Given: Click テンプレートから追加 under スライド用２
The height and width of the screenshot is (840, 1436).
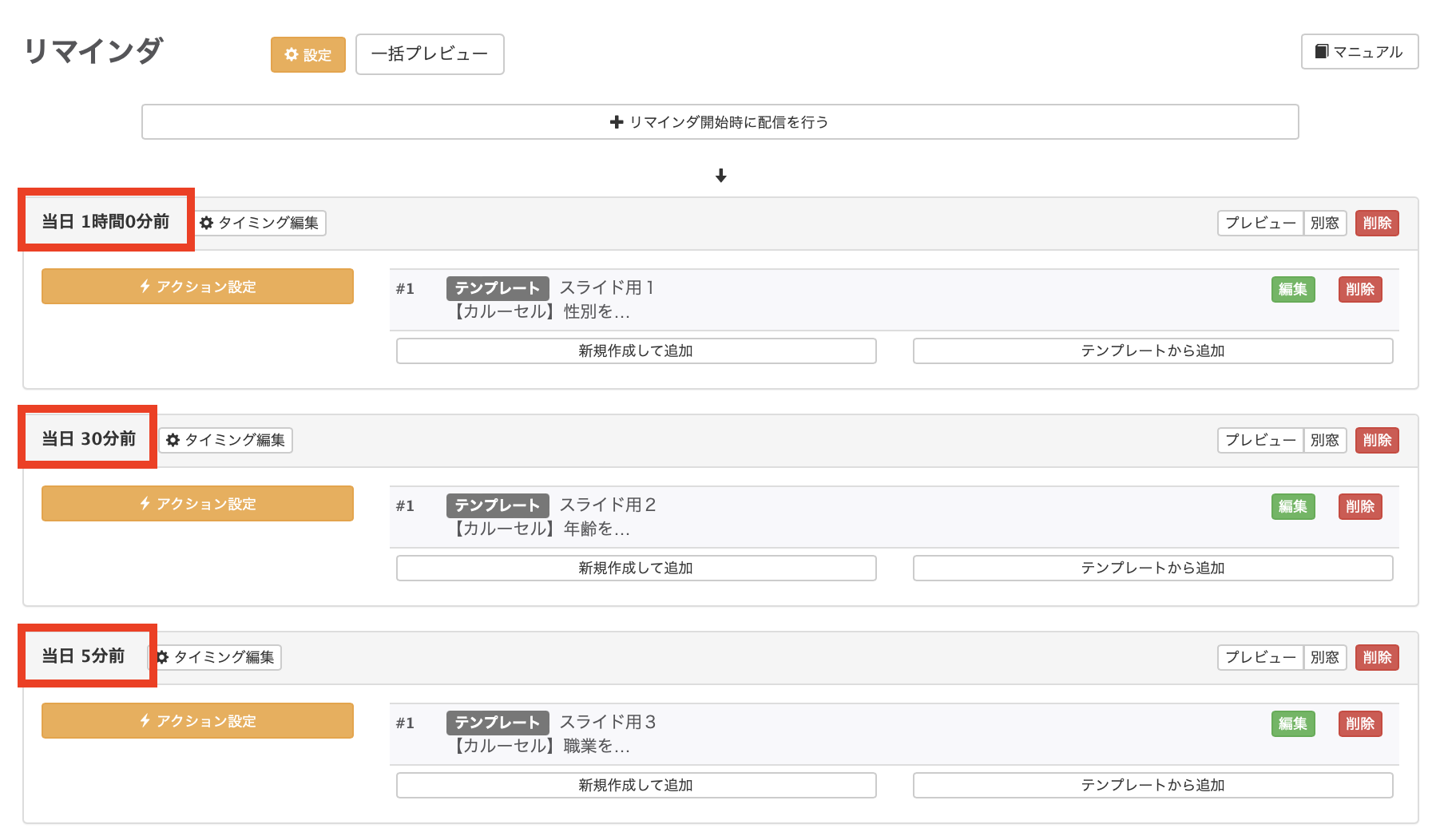Looking at the screenshot, I should [x=1152, y=569].
